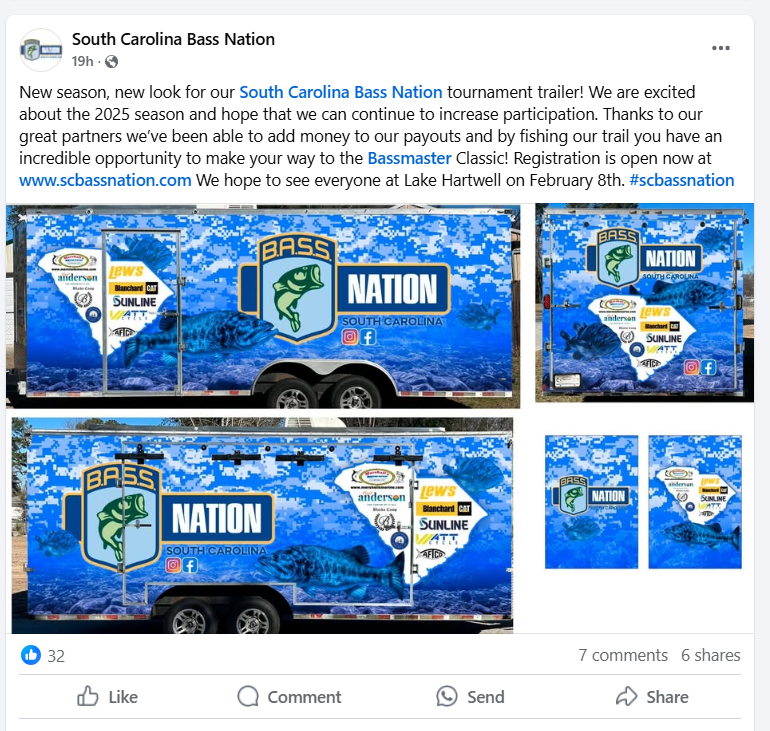View the 6 shares

tap(710, 655)
